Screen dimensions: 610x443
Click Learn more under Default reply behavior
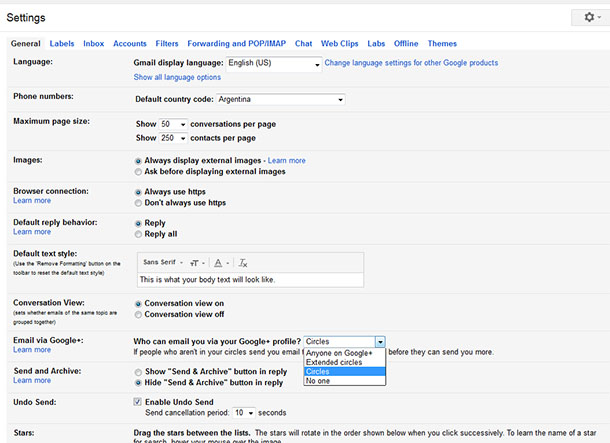click(x=32, y=232)
